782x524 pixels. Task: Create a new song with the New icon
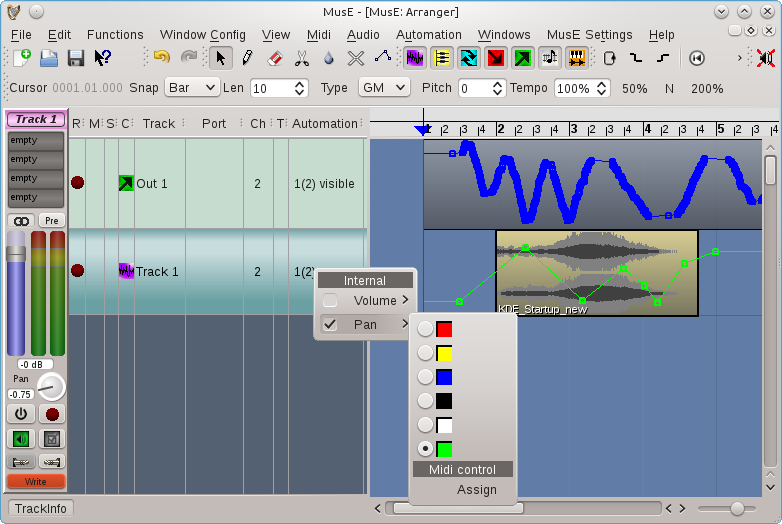[22, 58]
